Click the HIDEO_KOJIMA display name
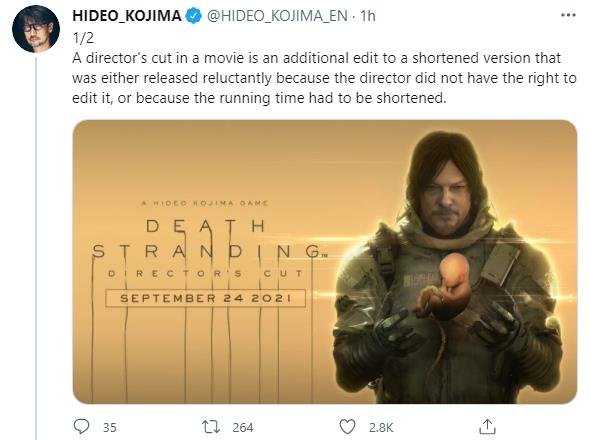Viewport: 590px width, 440px height. click(127, 16)
